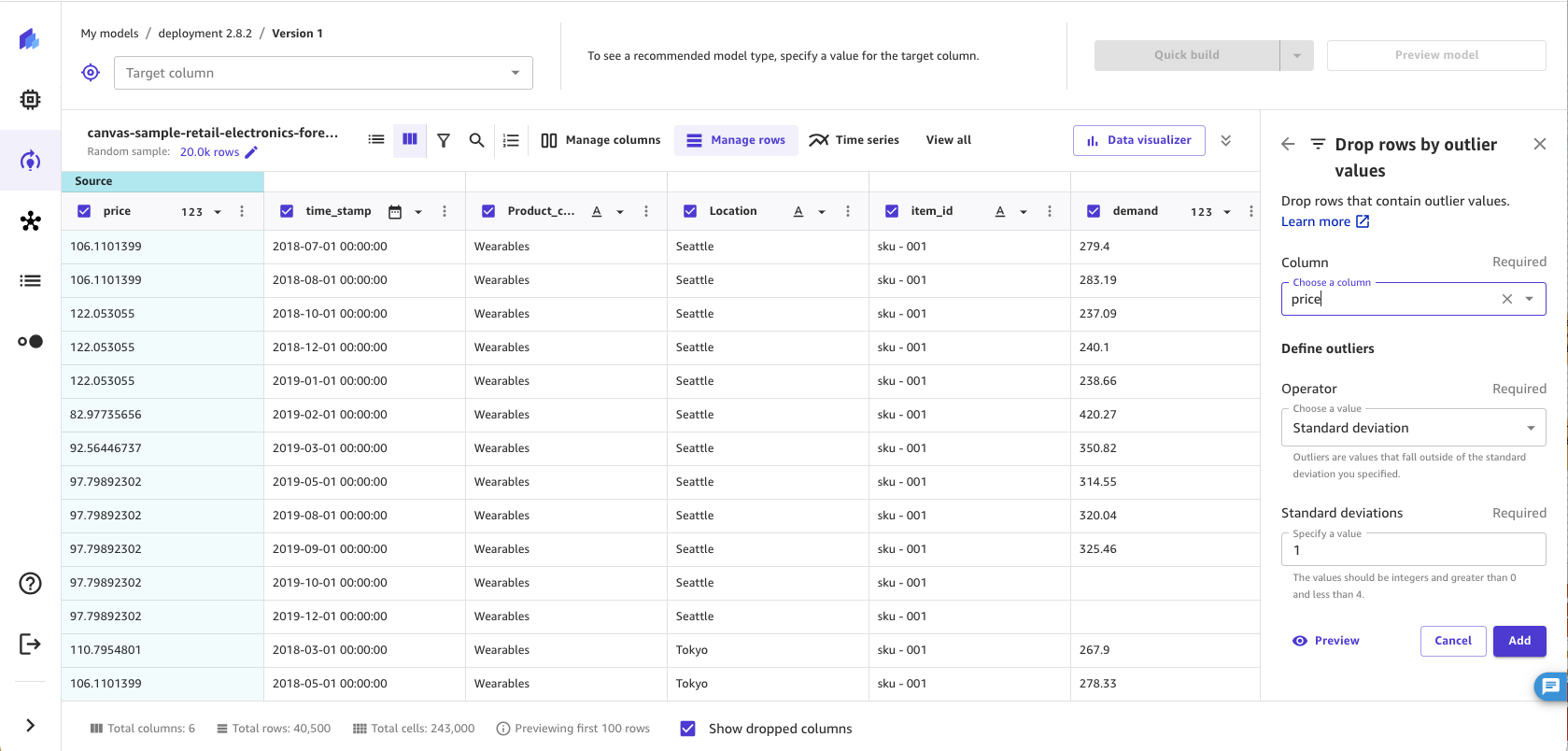This screenshot has width=1568, height=751.
Task: Toggle the Show dropped columns checkbox
Action: (x=688, y=729)
